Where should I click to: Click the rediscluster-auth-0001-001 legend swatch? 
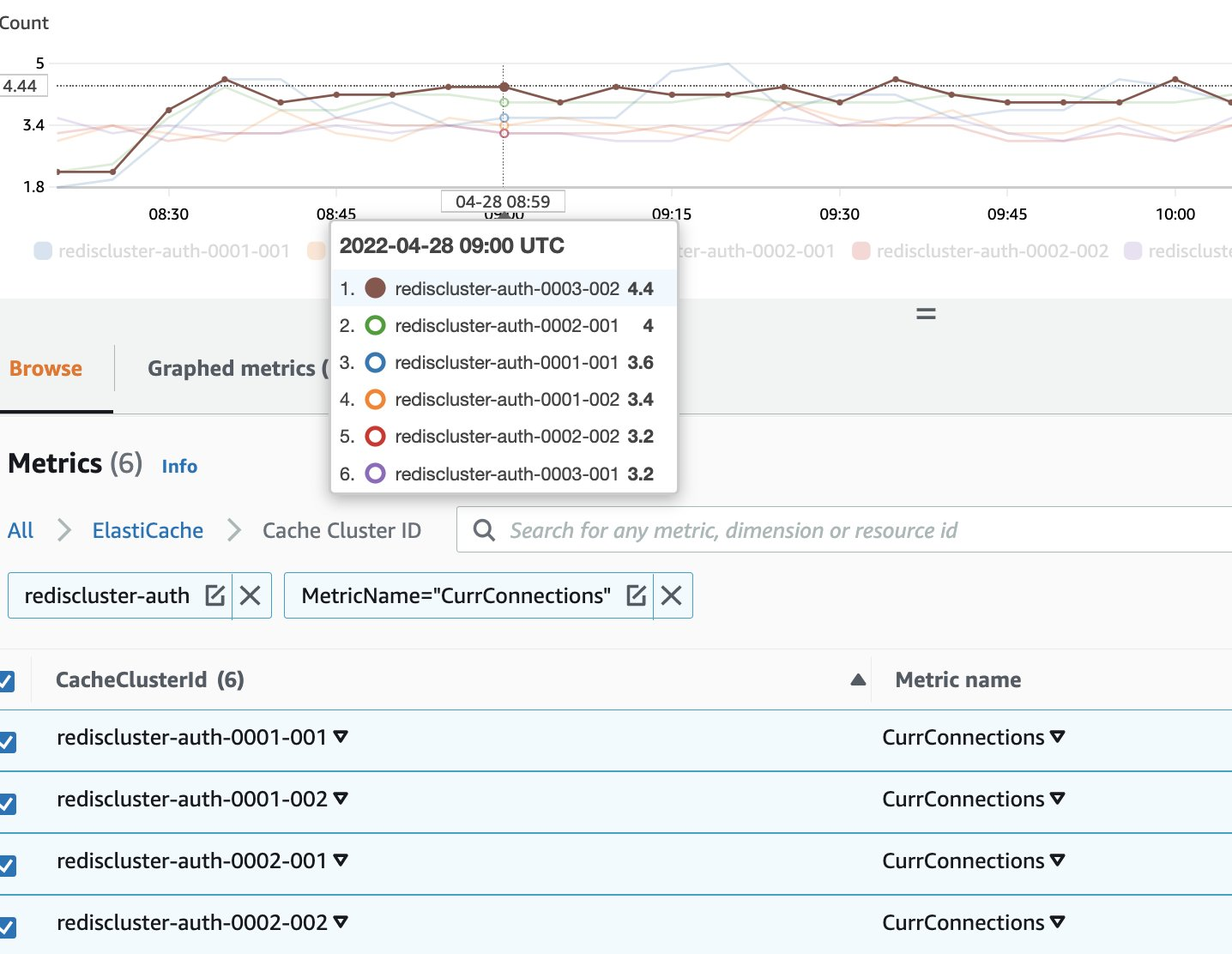(43, 251)
